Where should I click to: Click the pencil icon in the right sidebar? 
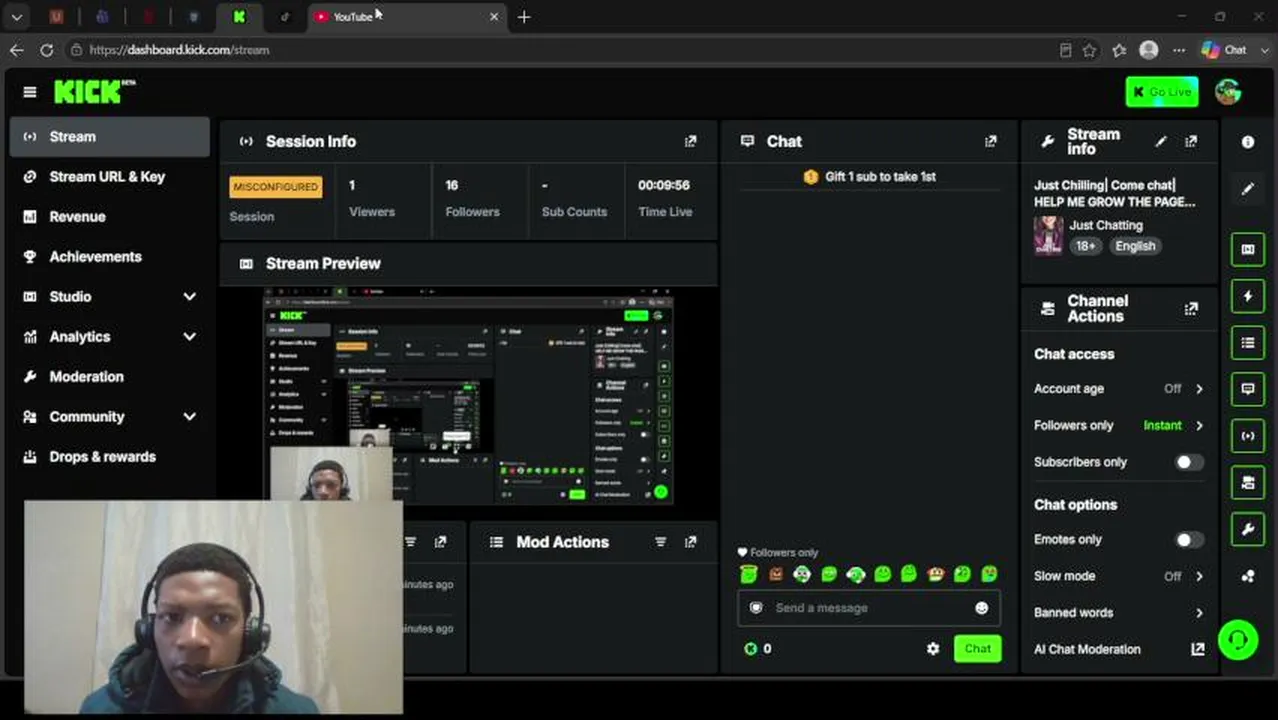click(x=1248, y=189)
